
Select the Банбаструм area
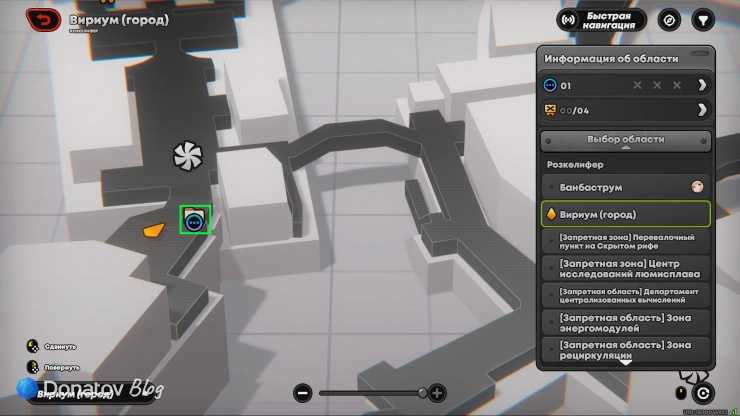click(626, 187)
